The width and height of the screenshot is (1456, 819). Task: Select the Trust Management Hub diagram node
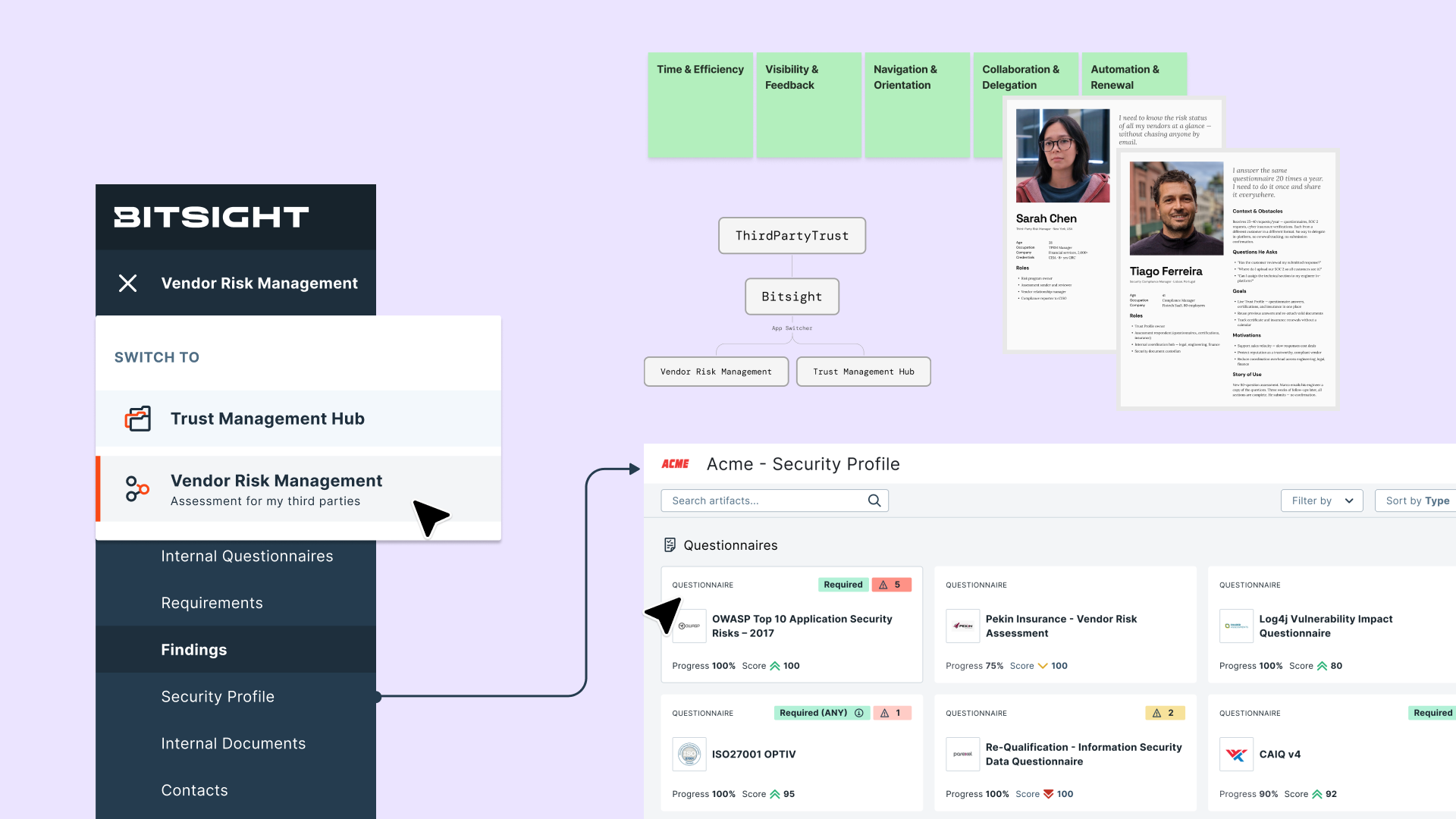point(863,372)
